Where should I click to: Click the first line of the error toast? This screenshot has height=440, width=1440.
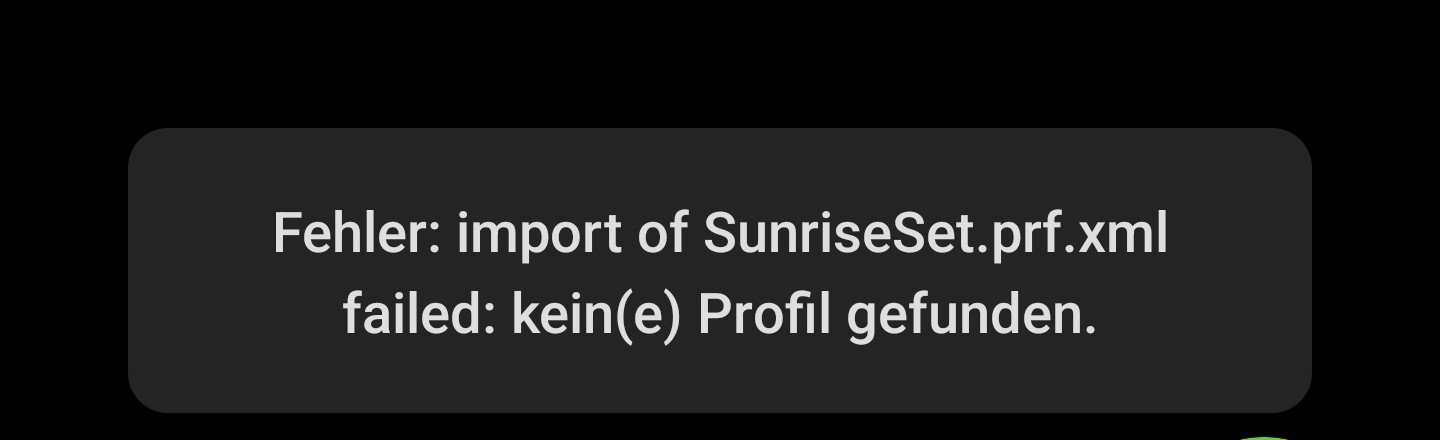720,235
